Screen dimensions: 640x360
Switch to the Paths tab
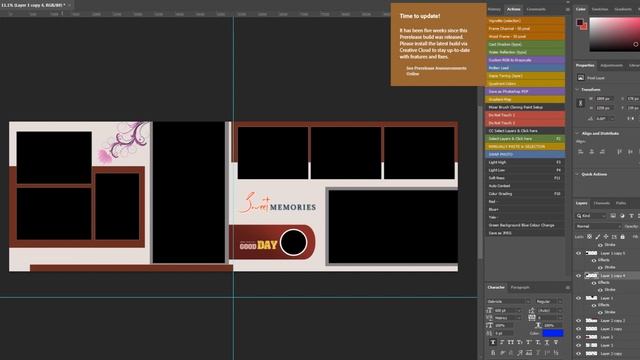coord(621,203)
